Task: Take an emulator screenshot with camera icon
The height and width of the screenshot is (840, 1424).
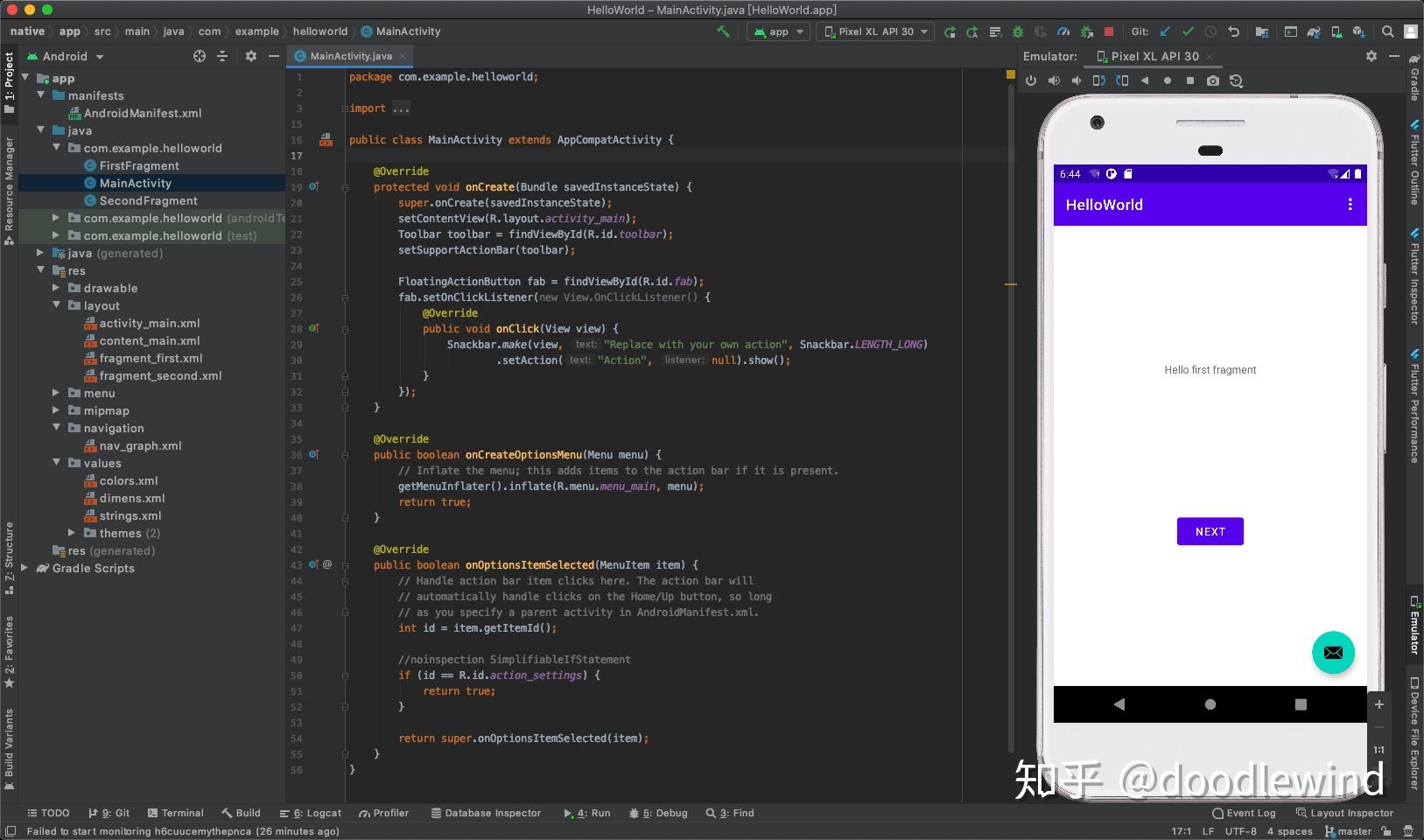Action: (1212, 80)
